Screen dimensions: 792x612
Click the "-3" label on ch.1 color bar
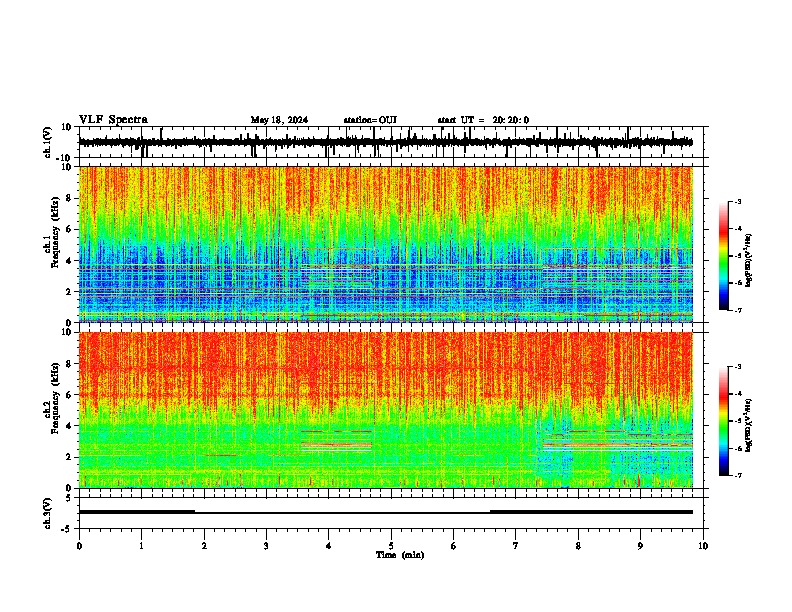coord(737,201)
